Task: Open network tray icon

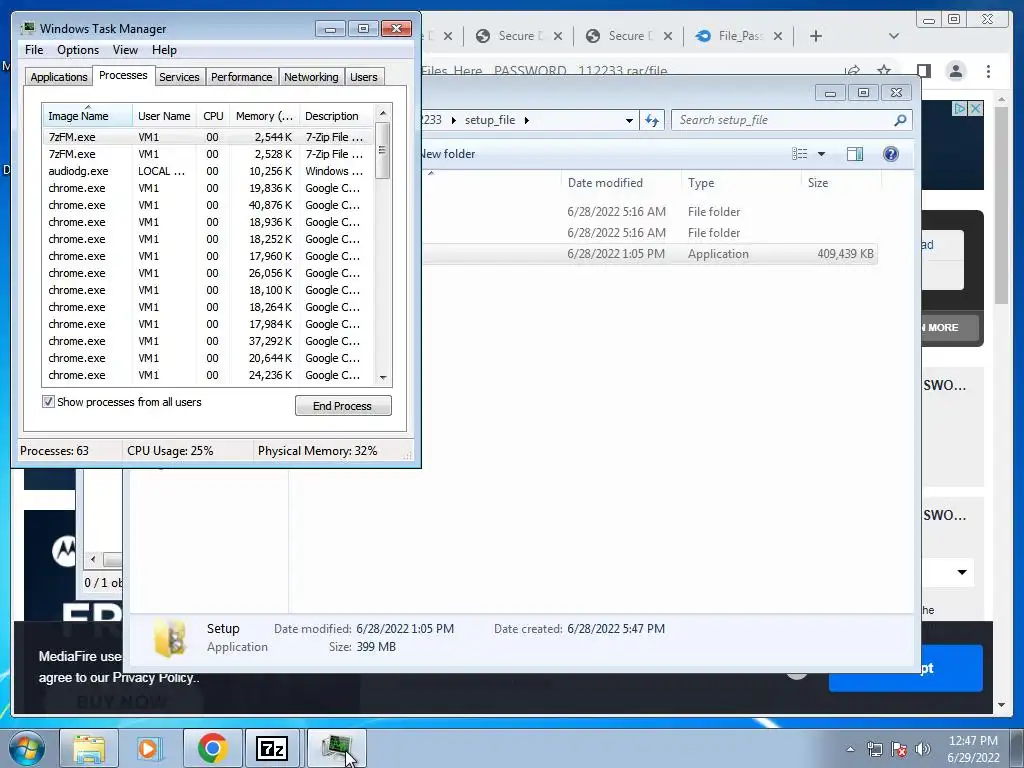Action: 874,749
